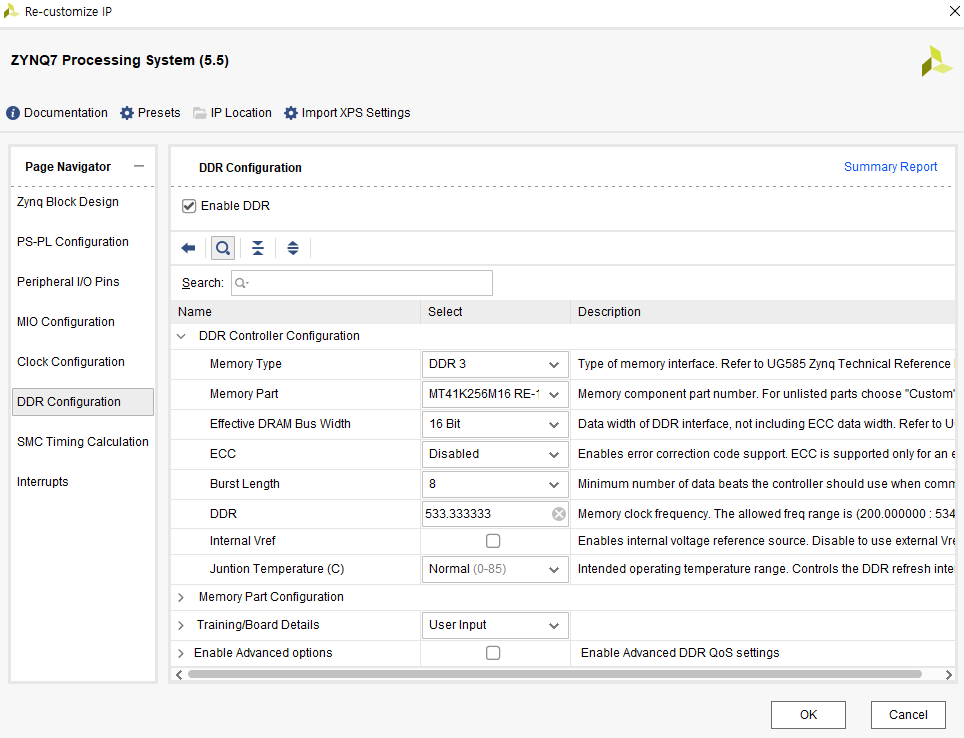Go to the SMC Timing Calculation page

tap(83, 442)
